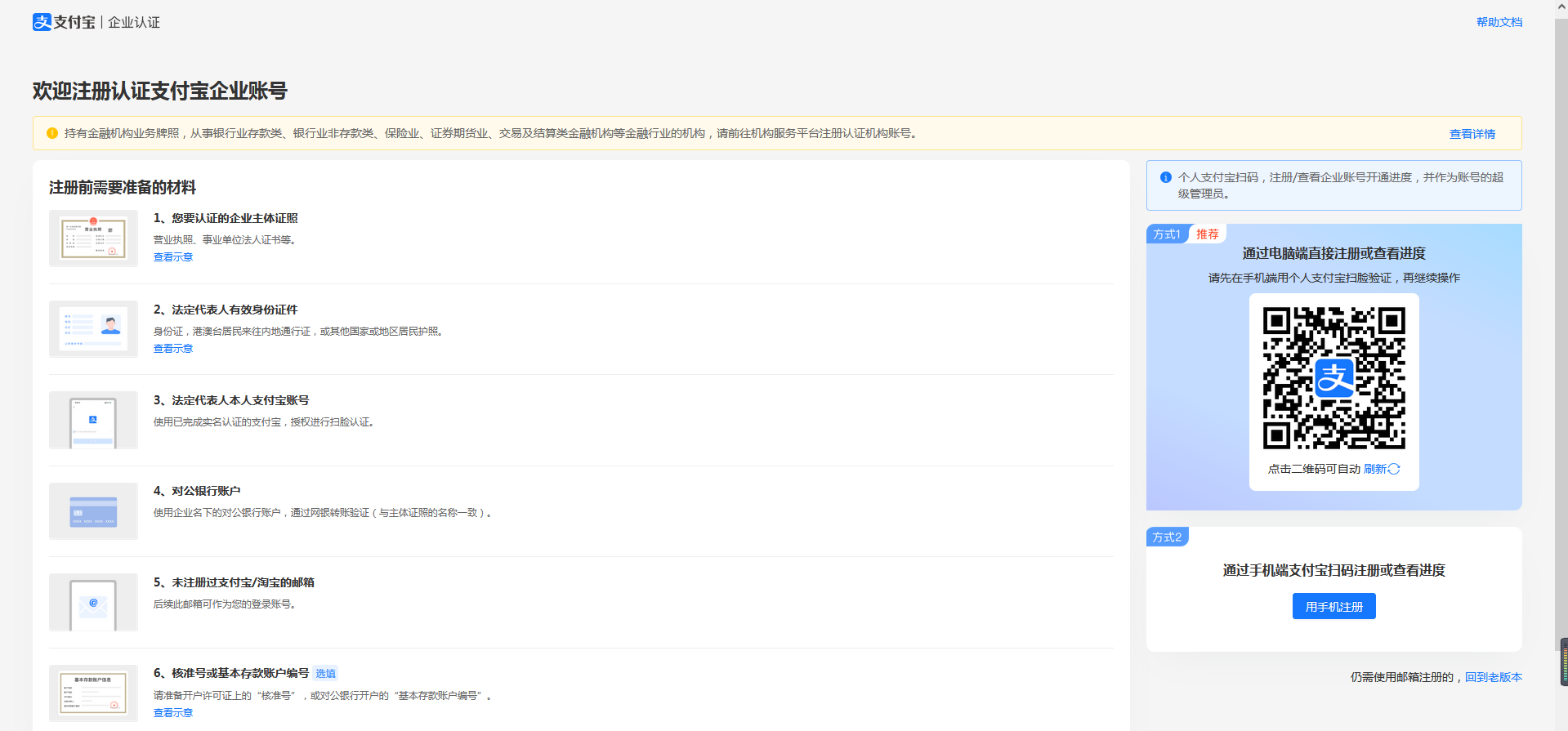The height and width of the screenshot is (731, 1568).
Task: Click the Alipay account phone illustration
Action: (93, 421)
